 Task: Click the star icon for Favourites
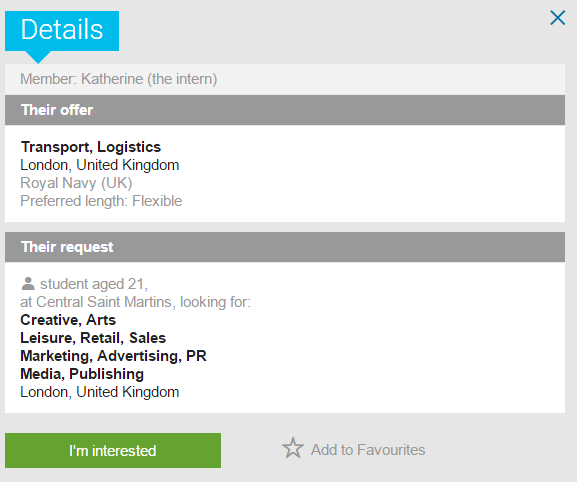293,448
